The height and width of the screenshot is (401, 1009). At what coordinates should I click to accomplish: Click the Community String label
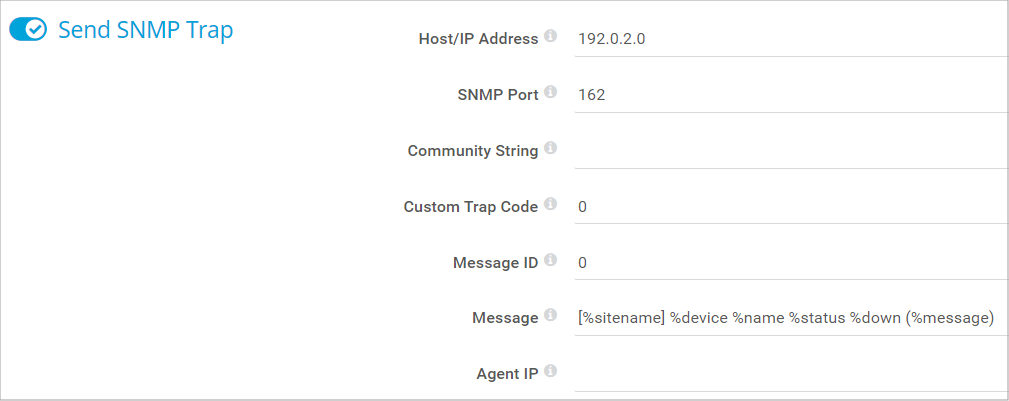point(473,151)
